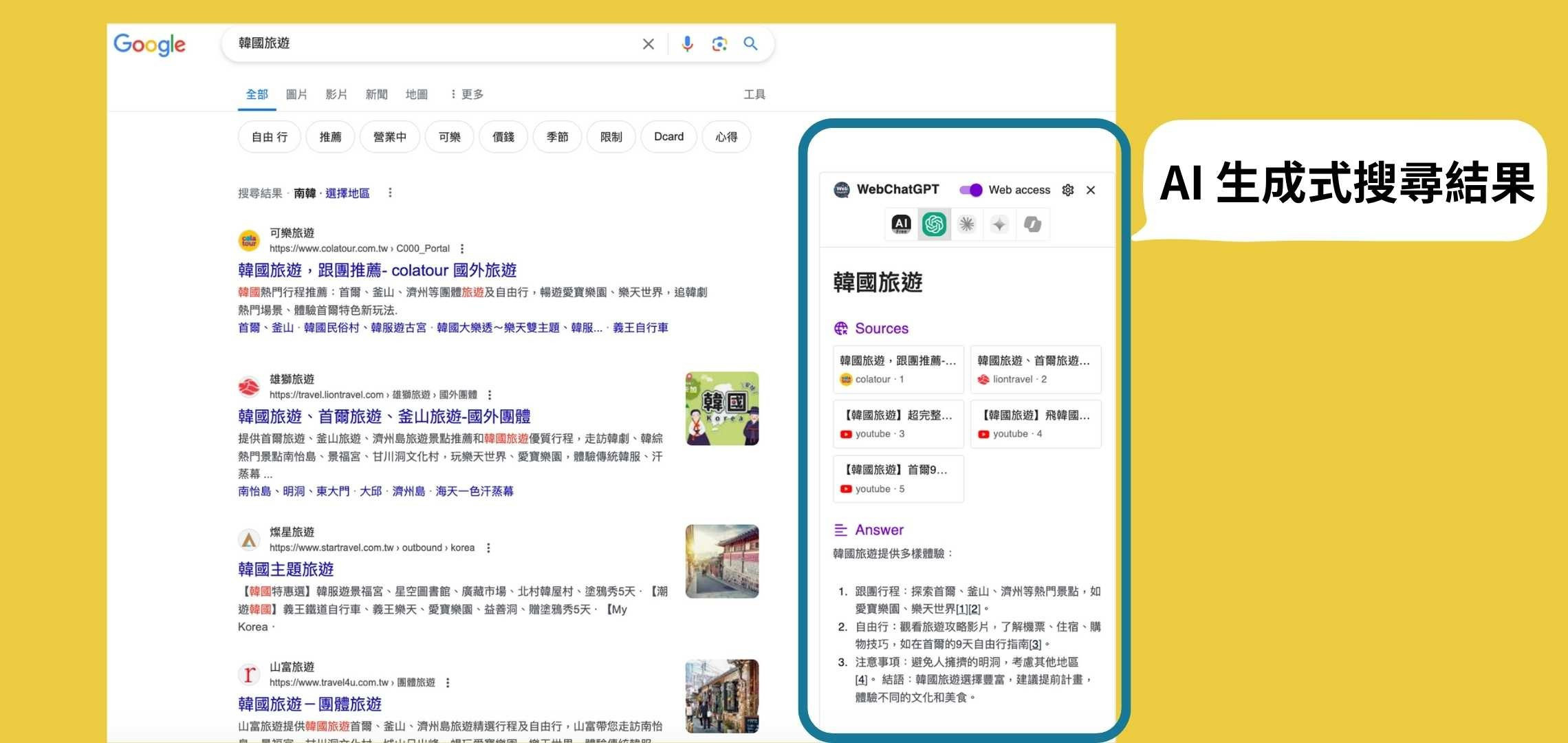This screenshot has width=1568, height=743.
Task: Open Google Lens image search
Action: pyautogui.click(x=719, y=44)
